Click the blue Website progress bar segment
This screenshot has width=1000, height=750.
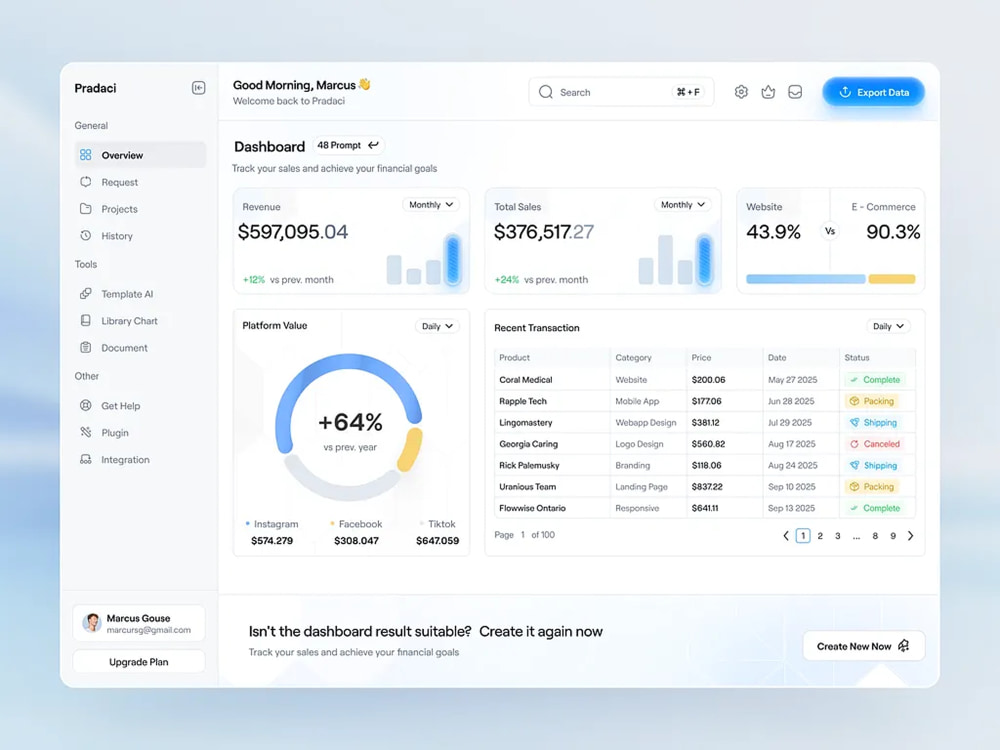point(805,279)
